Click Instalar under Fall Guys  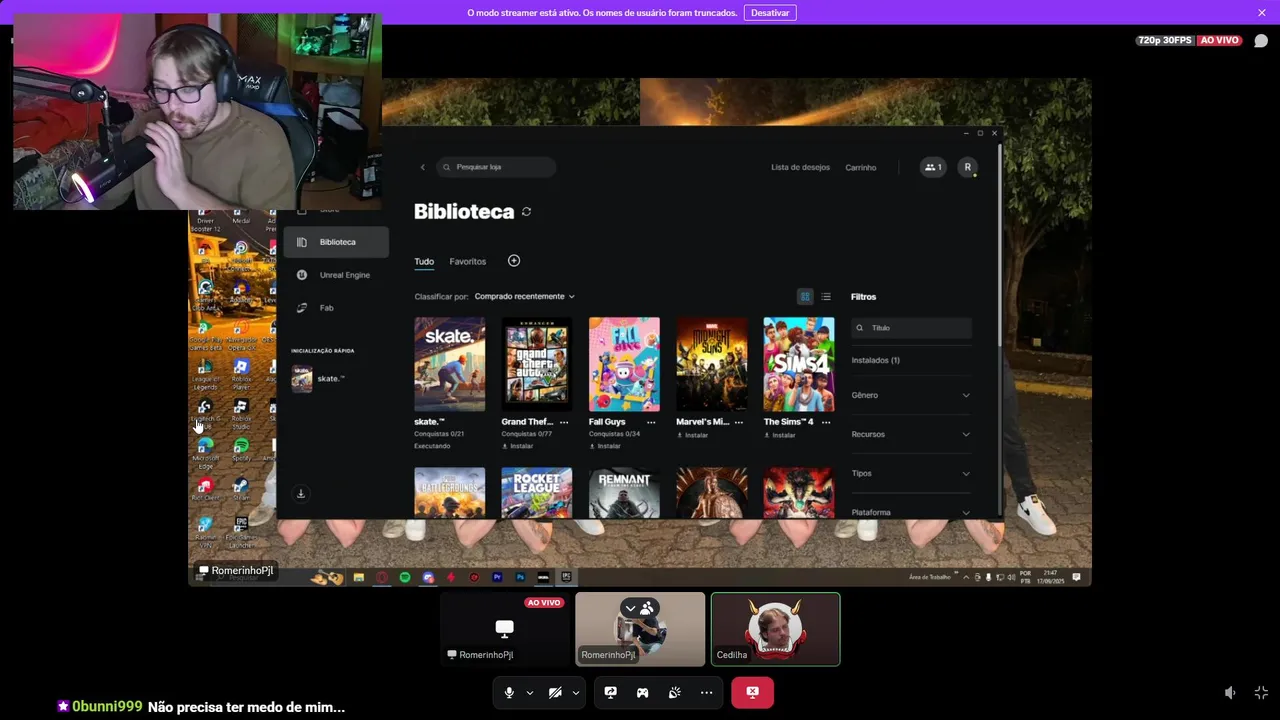point(605,446)
